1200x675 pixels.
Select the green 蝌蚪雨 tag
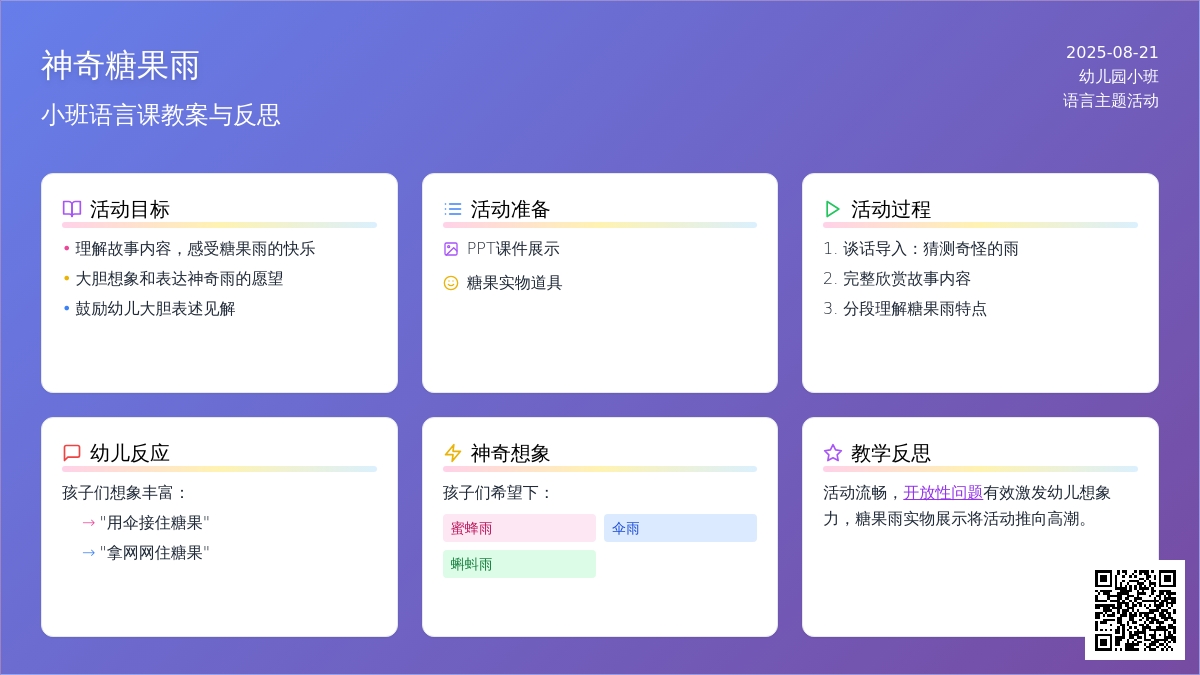[519, 564]
